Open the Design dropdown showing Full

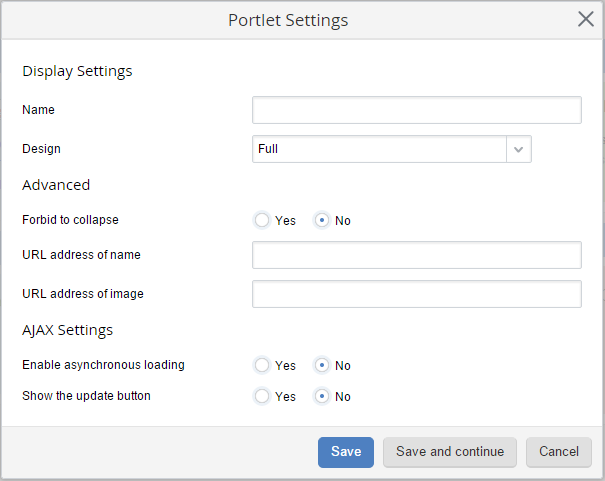(x=380, y=149)
